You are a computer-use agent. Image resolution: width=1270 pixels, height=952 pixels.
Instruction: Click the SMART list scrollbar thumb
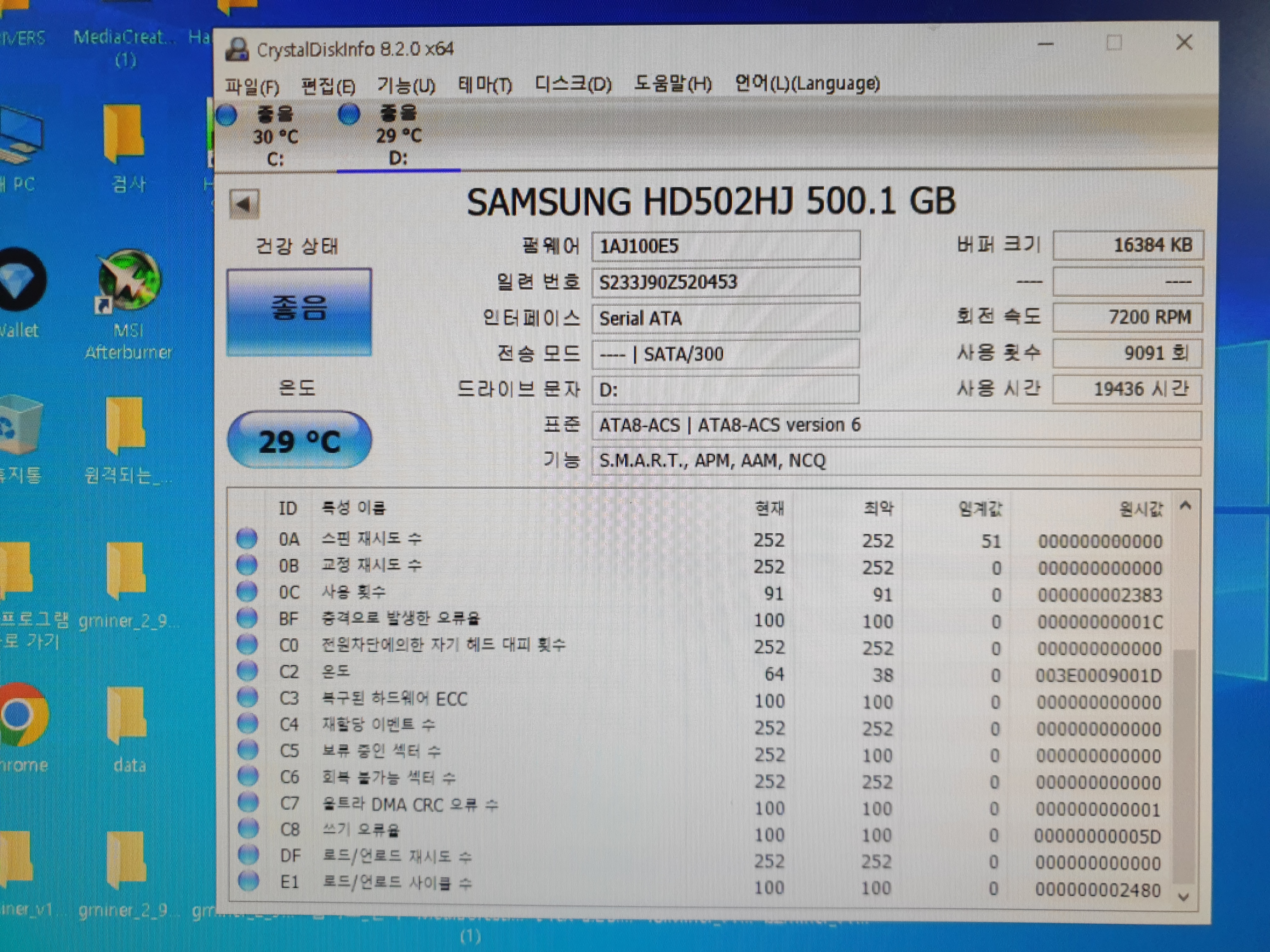pyautogui.click(x=1183, y=766)
